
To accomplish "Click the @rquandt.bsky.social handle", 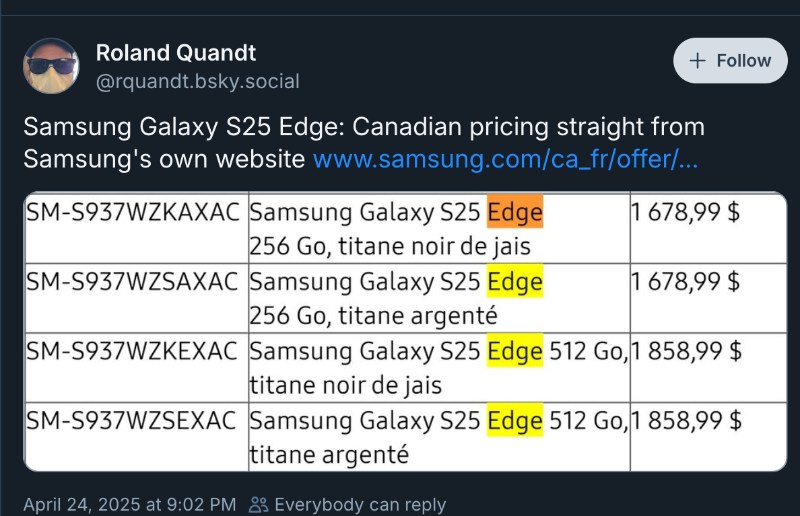I will (x=197, y=82).
